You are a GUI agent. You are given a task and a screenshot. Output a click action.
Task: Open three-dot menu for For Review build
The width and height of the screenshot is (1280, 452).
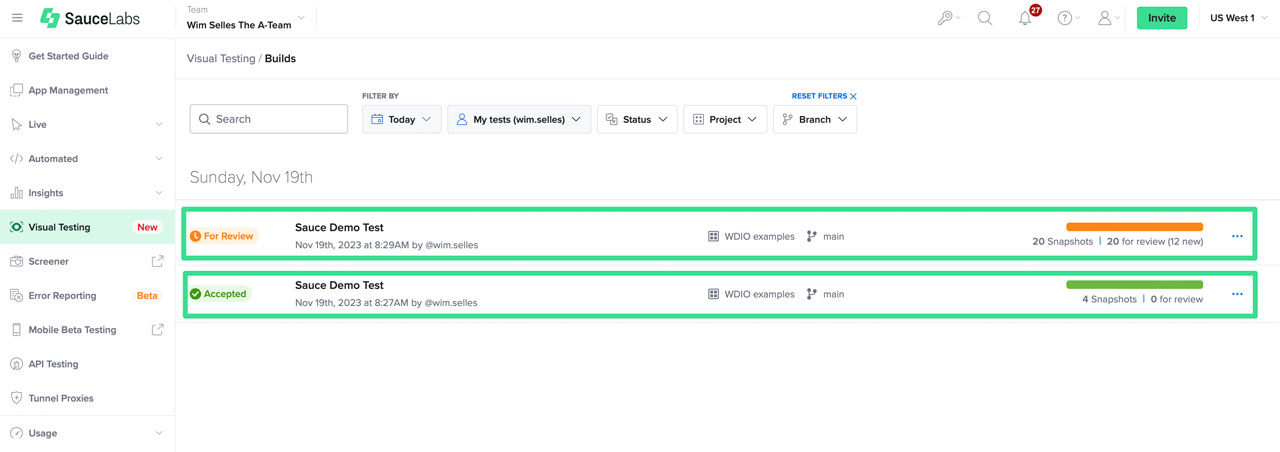point(1237,237)
